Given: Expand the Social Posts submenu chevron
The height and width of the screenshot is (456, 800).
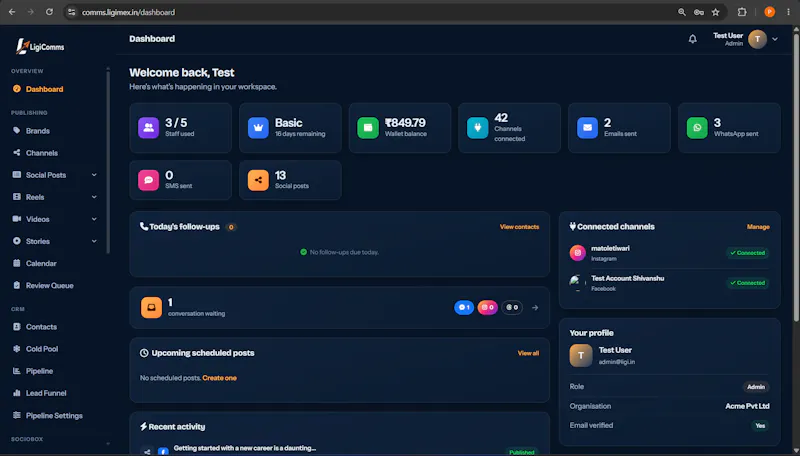Looking at the screenshot, I should click(94, 175).
